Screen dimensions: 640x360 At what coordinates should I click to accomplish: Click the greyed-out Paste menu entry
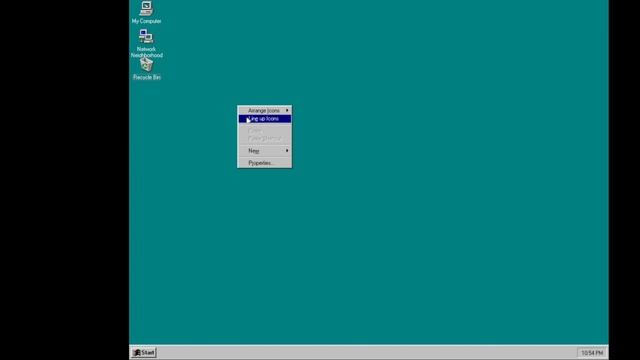tap(264, 131)
